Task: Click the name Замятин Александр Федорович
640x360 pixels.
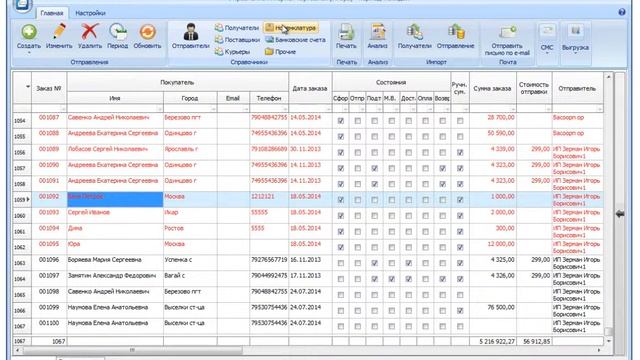Action: point(112,276)
